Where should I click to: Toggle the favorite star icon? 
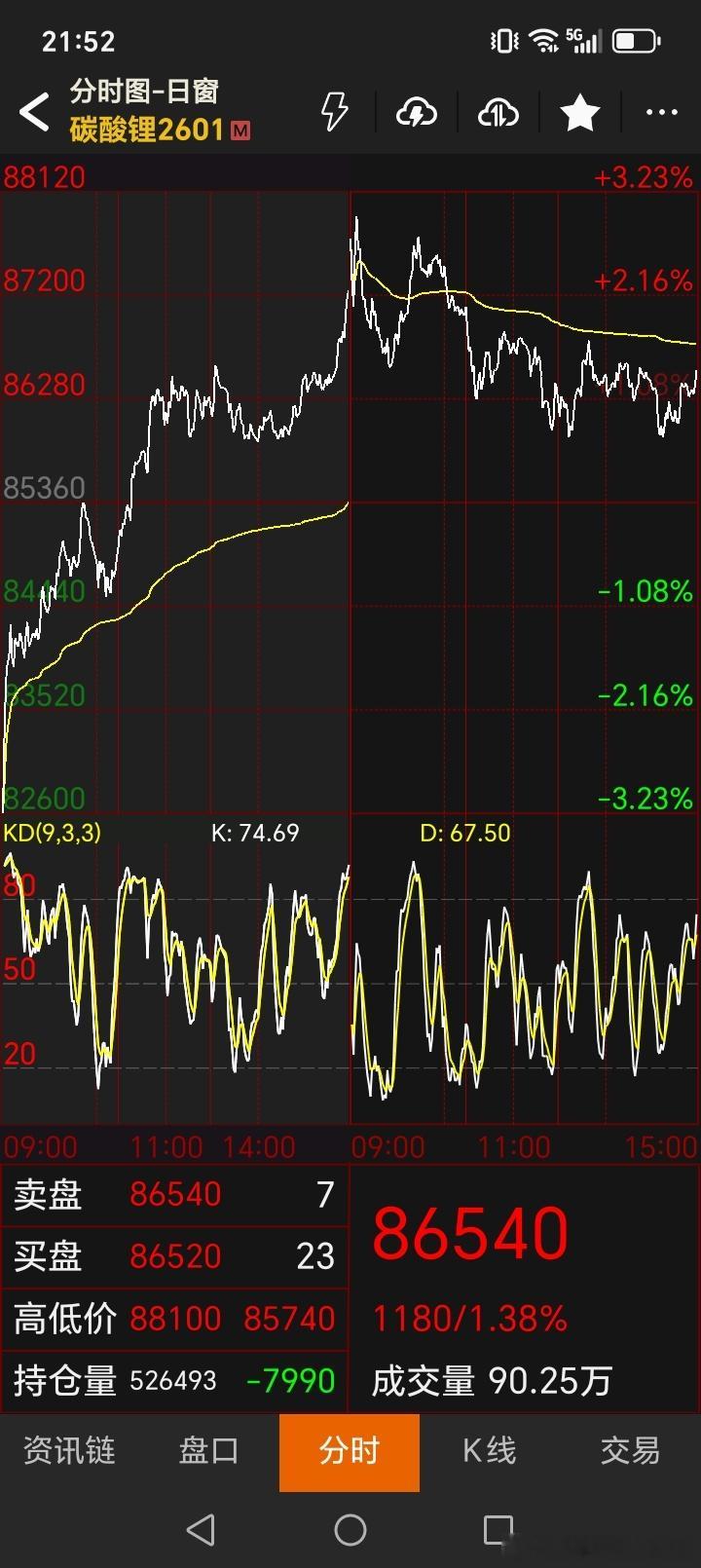tap(579, 113)
